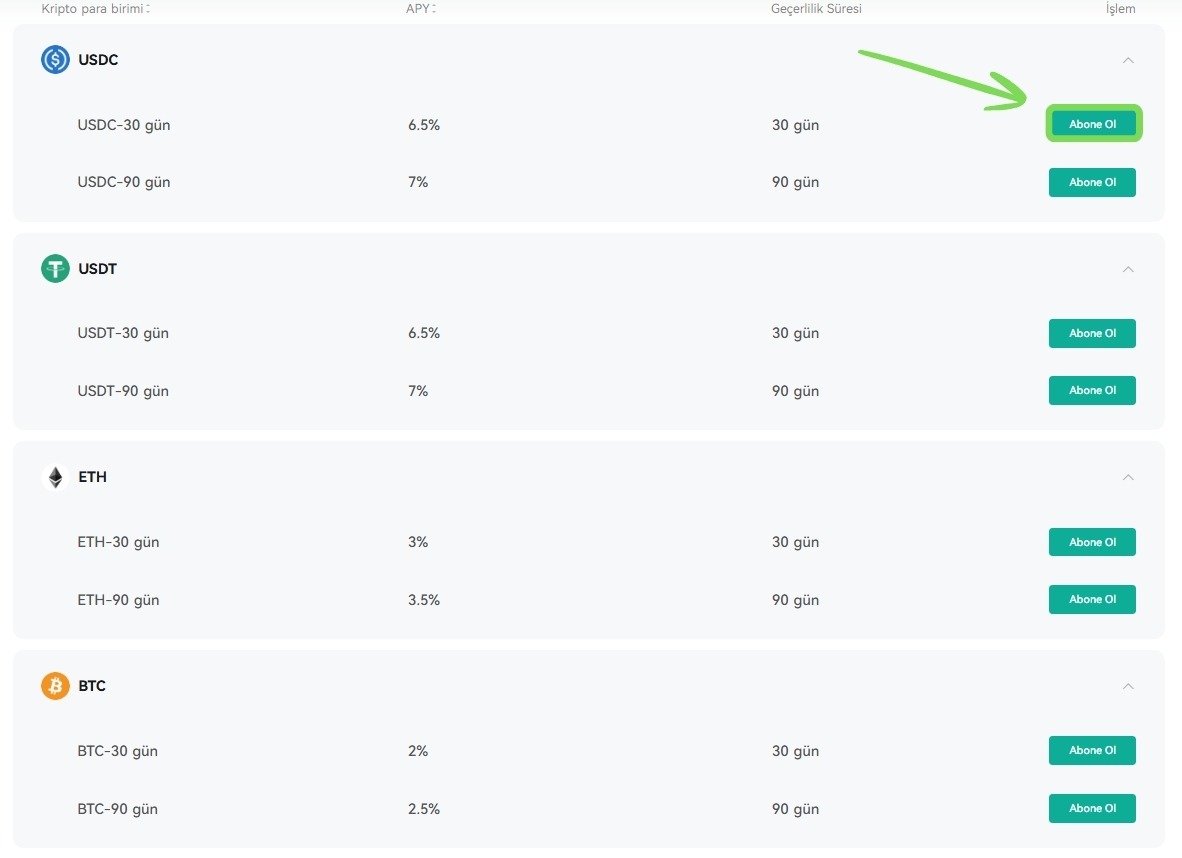Click the BTC Bitcoin icon
The image size is (1182, 858).
coord(55,686)
